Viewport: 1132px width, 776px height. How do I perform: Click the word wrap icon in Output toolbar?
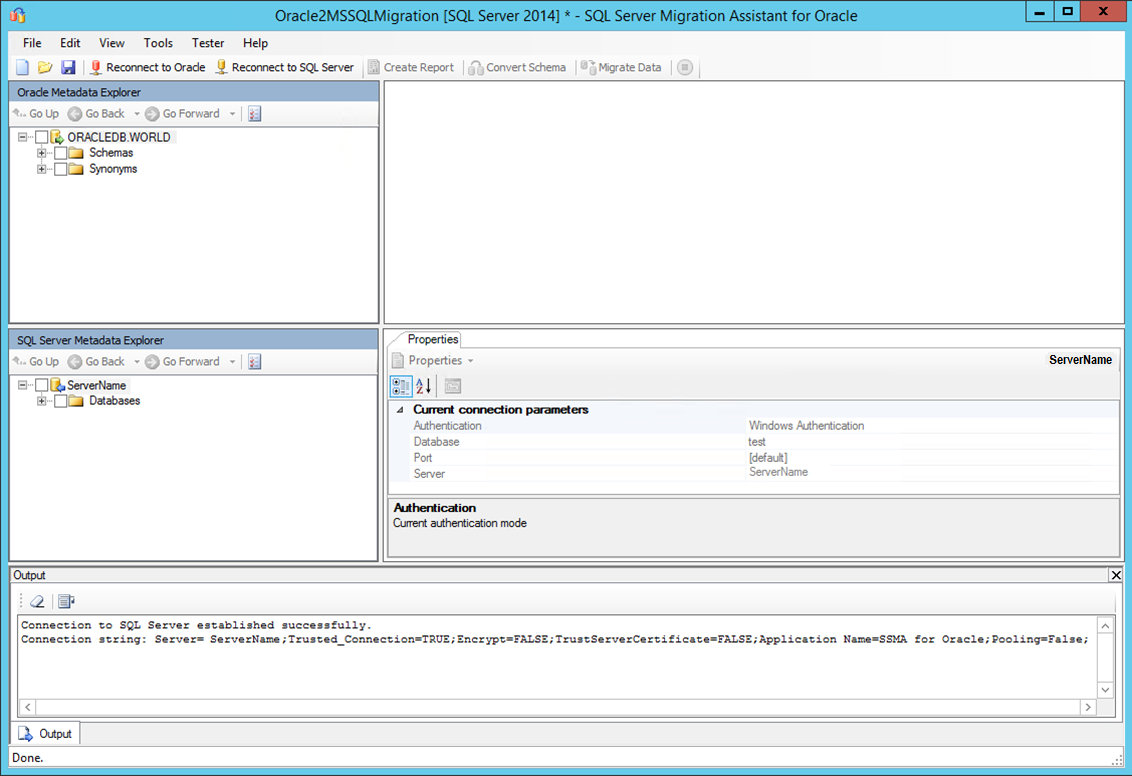(x=66, y=601)
